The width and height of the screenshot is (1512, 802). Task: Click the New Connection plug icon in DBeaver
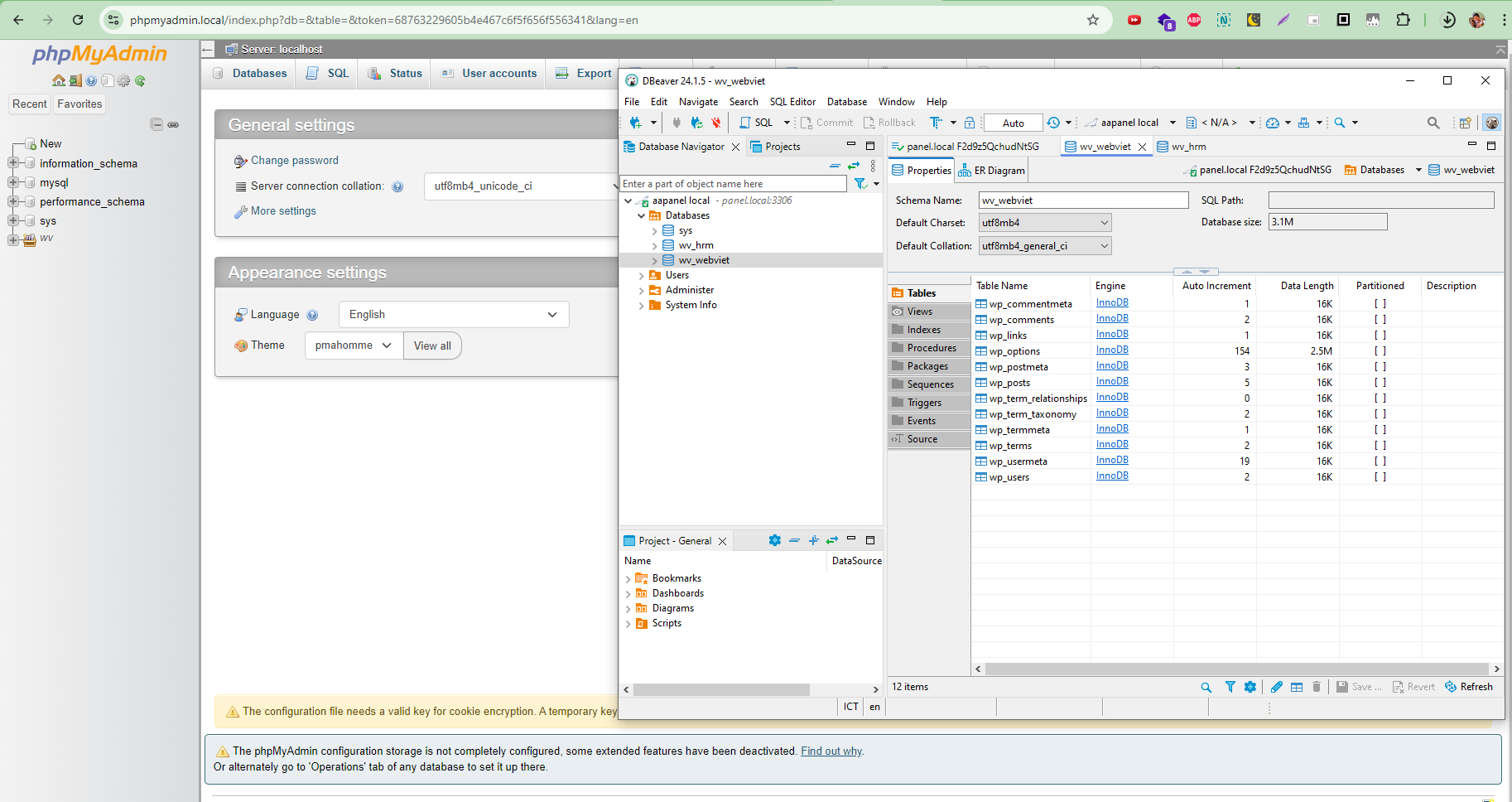coord(635,123)
